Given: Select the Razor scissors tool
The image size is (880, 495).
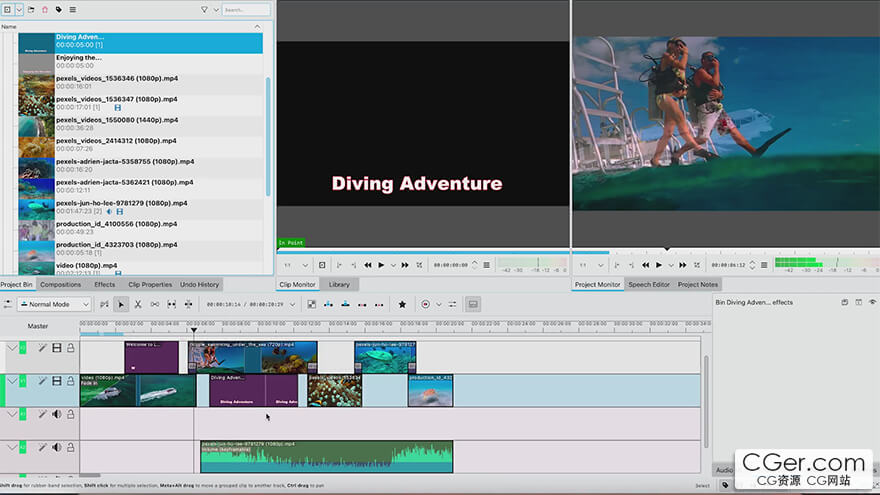Looking at the screenshot, I should [x=138, y=304].
